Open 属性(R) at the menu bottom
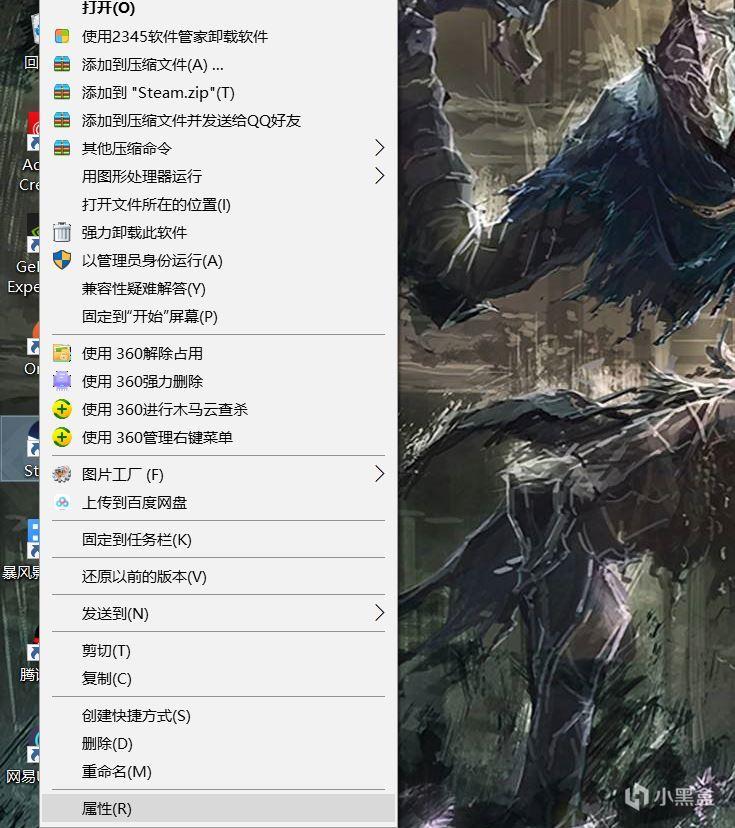Viewport: 735px width, 828px height. pyautogui.click(x=218, y=808)
